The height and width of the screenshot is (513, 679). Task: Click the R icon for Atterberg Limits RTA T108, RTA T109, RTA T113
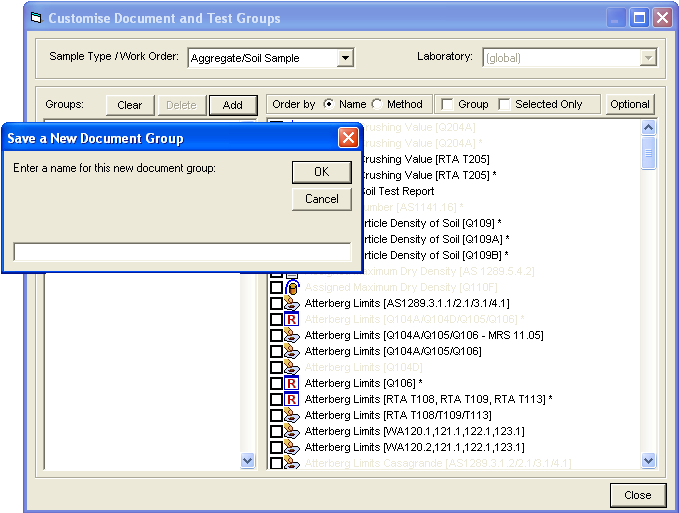pyautogui.click(x=292, y=399)
